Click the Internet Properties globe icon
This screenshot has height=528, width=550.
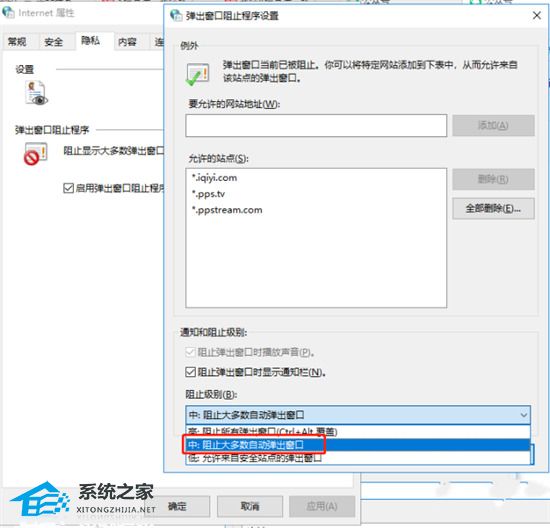[x=8, y=13]
